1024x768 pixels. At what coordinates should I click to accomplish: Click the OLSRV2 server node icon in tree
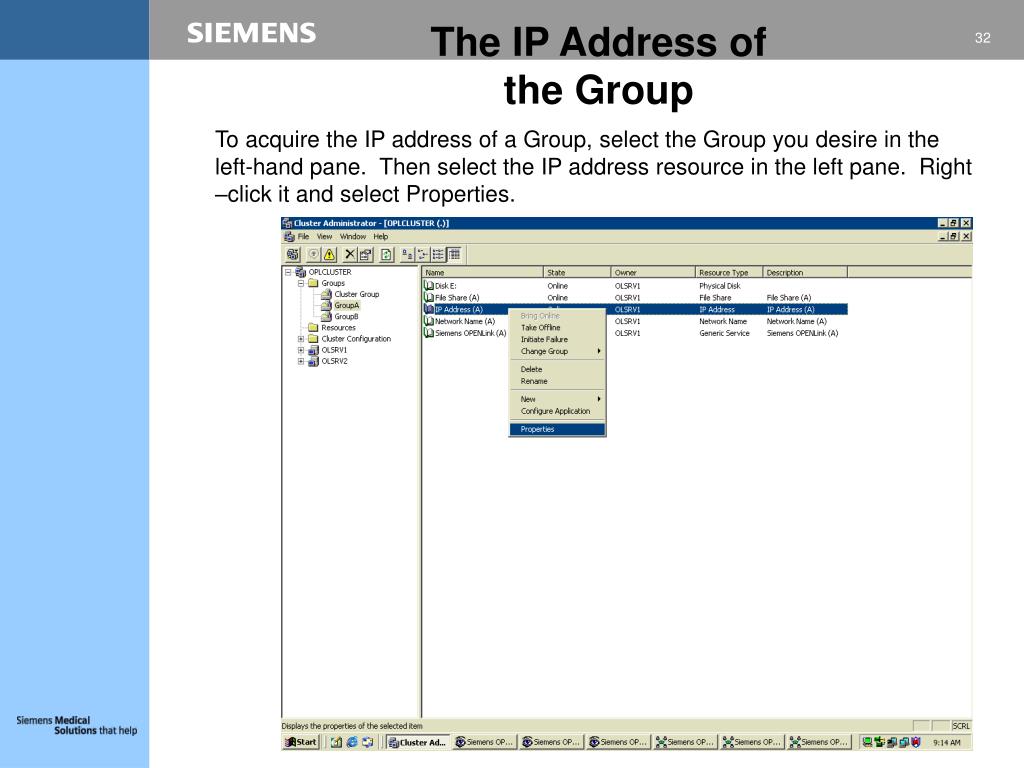313,361
